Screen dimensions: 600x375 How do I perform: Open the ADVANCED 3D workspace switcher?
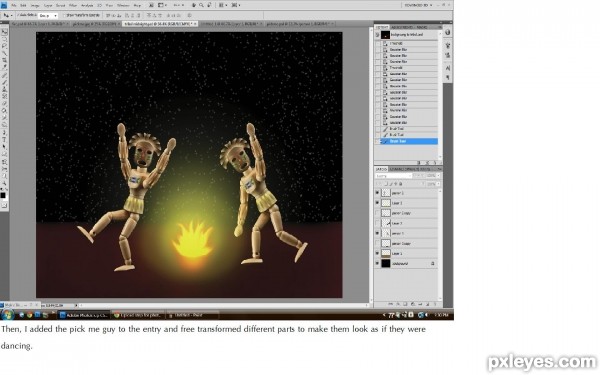coord(418,5)
